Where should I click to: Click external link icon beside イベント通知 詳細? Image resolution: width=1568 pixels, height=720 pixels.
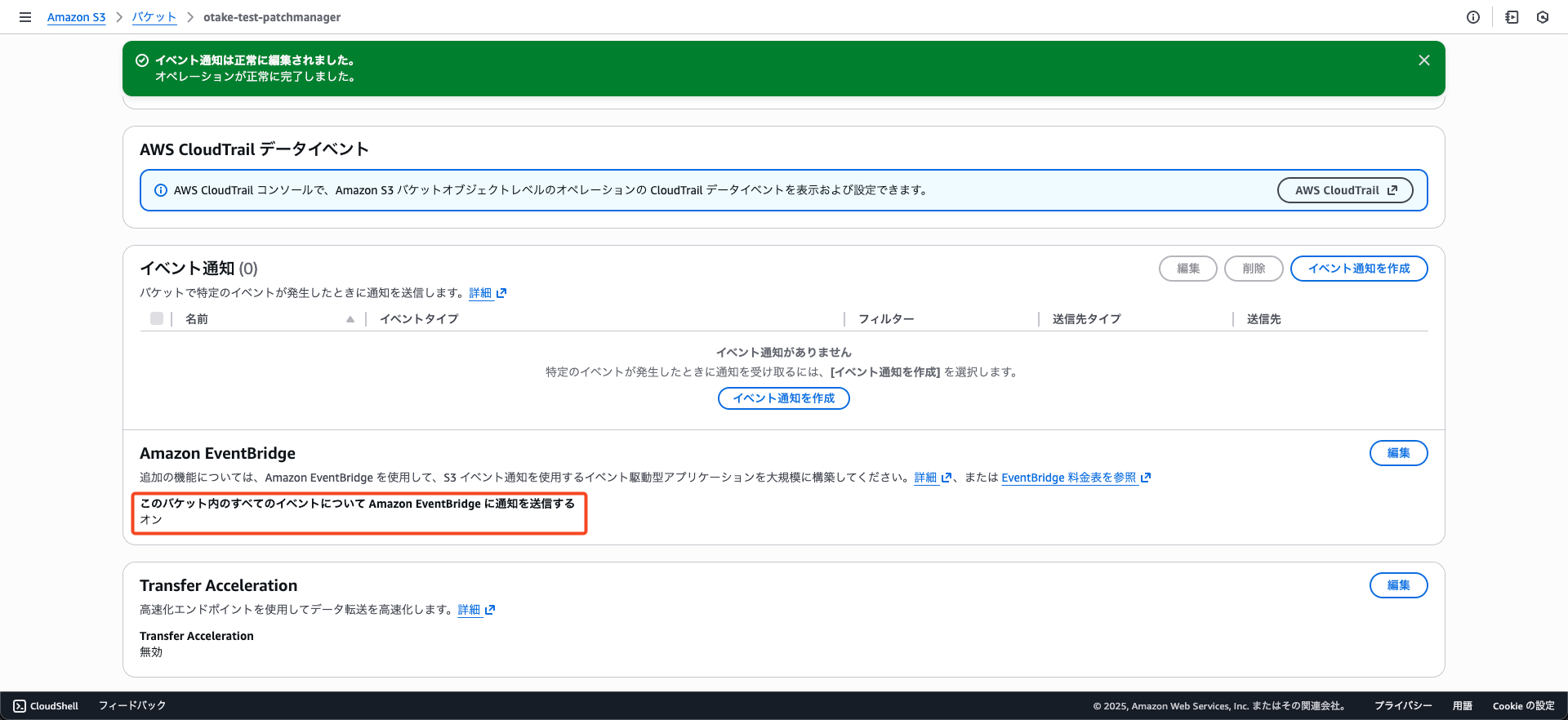[501, 293]
